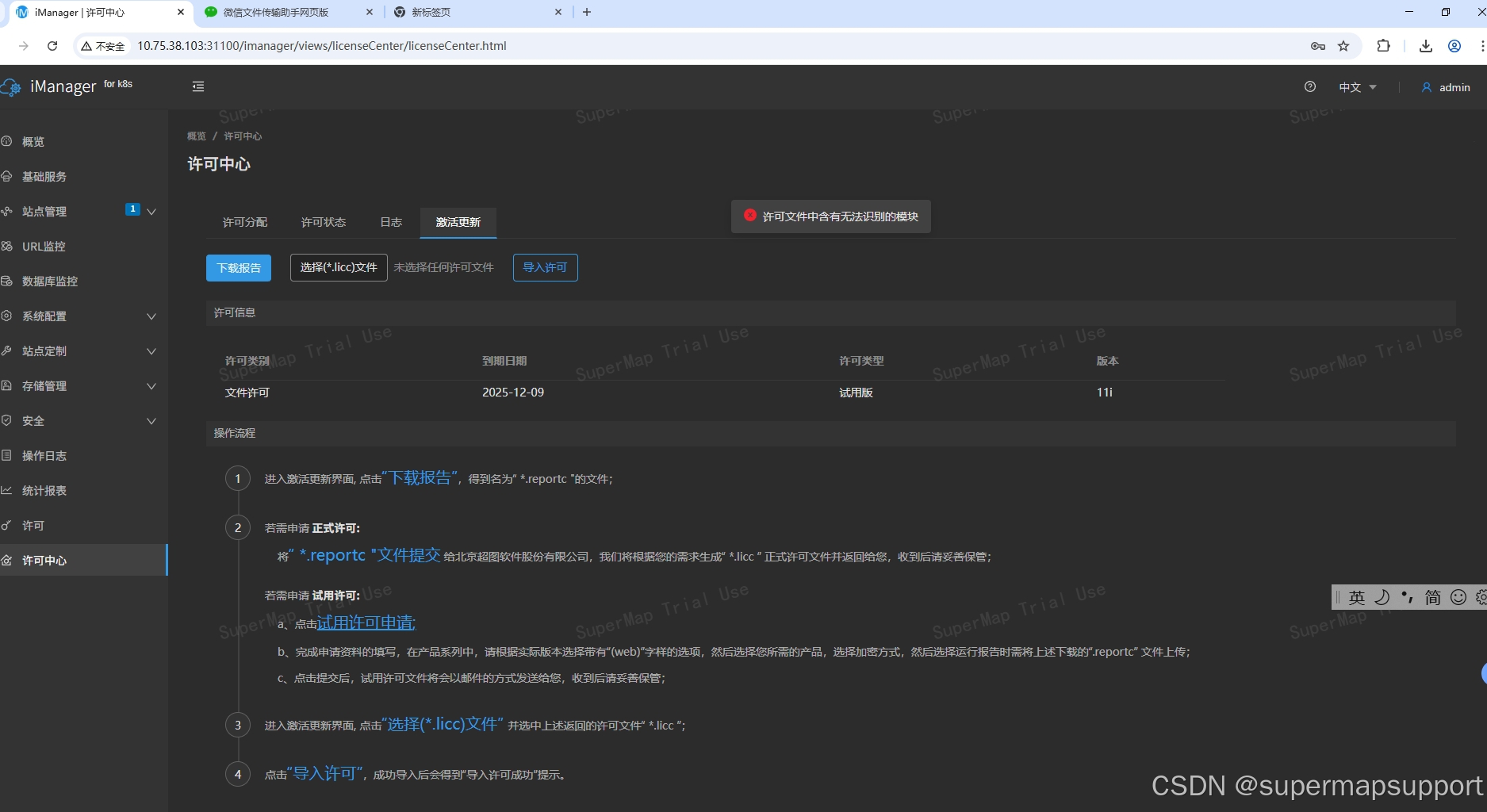Image resolution: width=1487 pixels, height=812 pixels.
Task: Click the 许可 key icon in sidebar
Action: (6, 525)
